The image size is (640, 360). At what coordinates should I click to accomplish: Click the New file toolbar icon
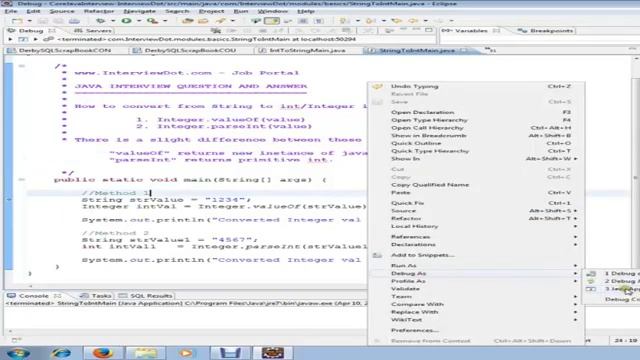coord(17,20)
